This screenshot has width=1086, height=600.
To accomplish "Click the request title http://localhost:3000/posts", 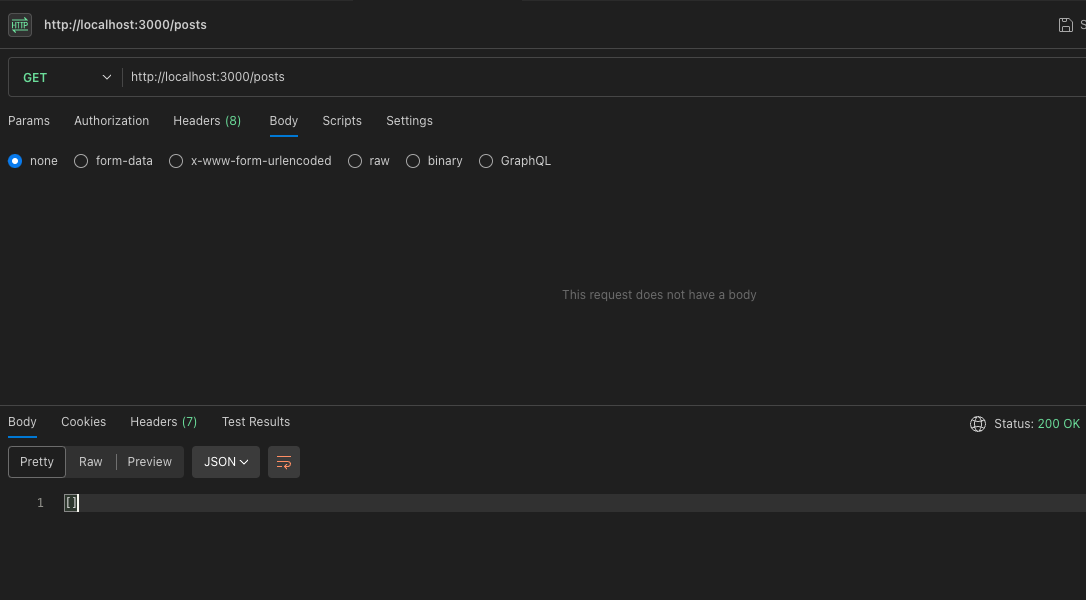I will coord(125,25).
